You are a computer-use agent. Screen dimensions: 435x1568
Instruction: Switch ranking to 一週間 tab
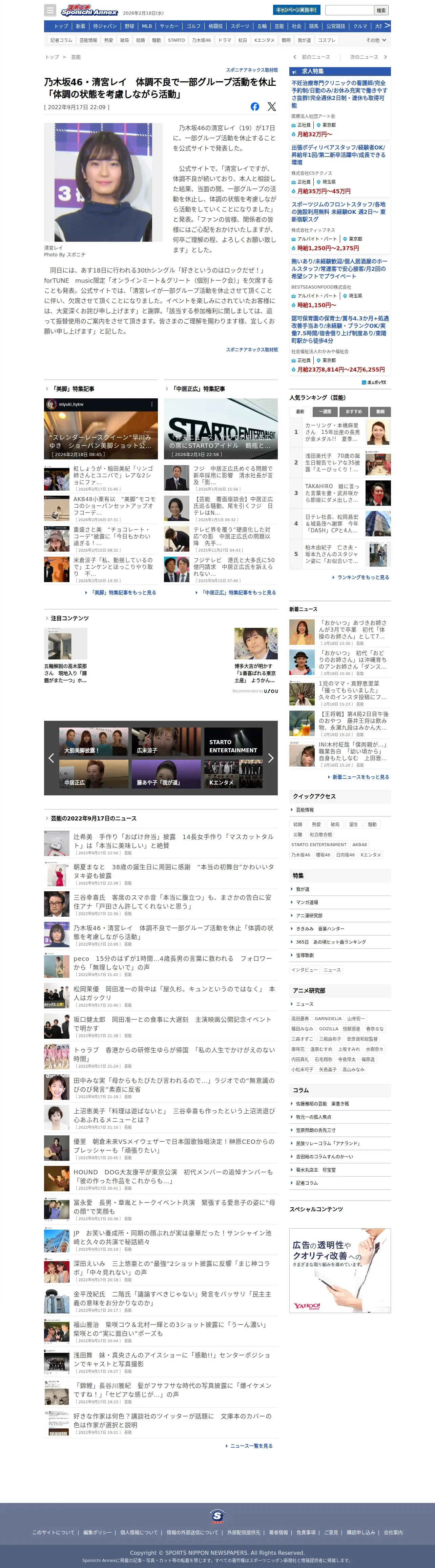point(326,412)
